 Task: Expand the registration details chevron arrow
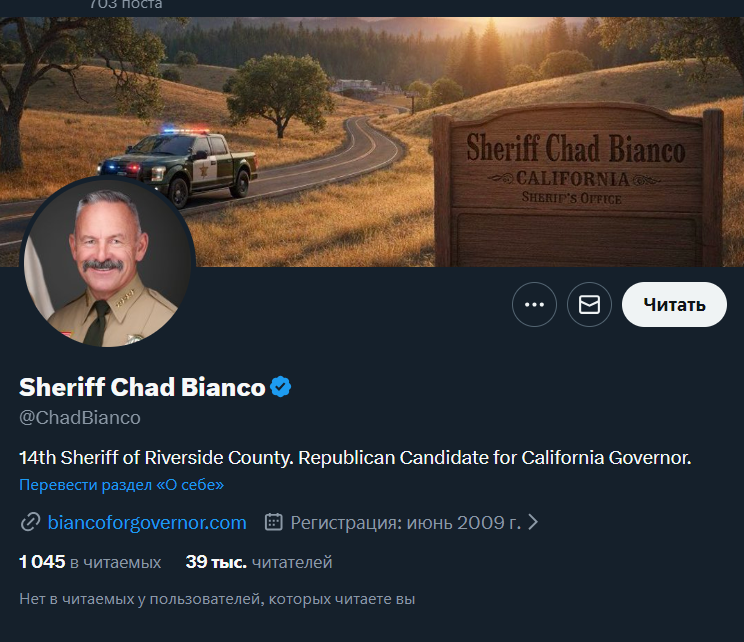[533, 522]
